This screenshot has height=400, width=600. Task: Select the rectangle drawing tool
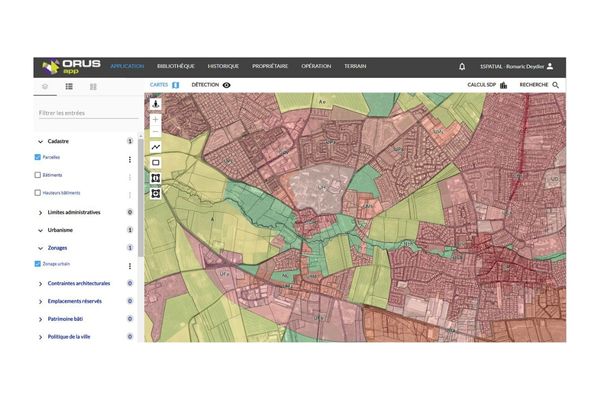click(x=155, y=162)
